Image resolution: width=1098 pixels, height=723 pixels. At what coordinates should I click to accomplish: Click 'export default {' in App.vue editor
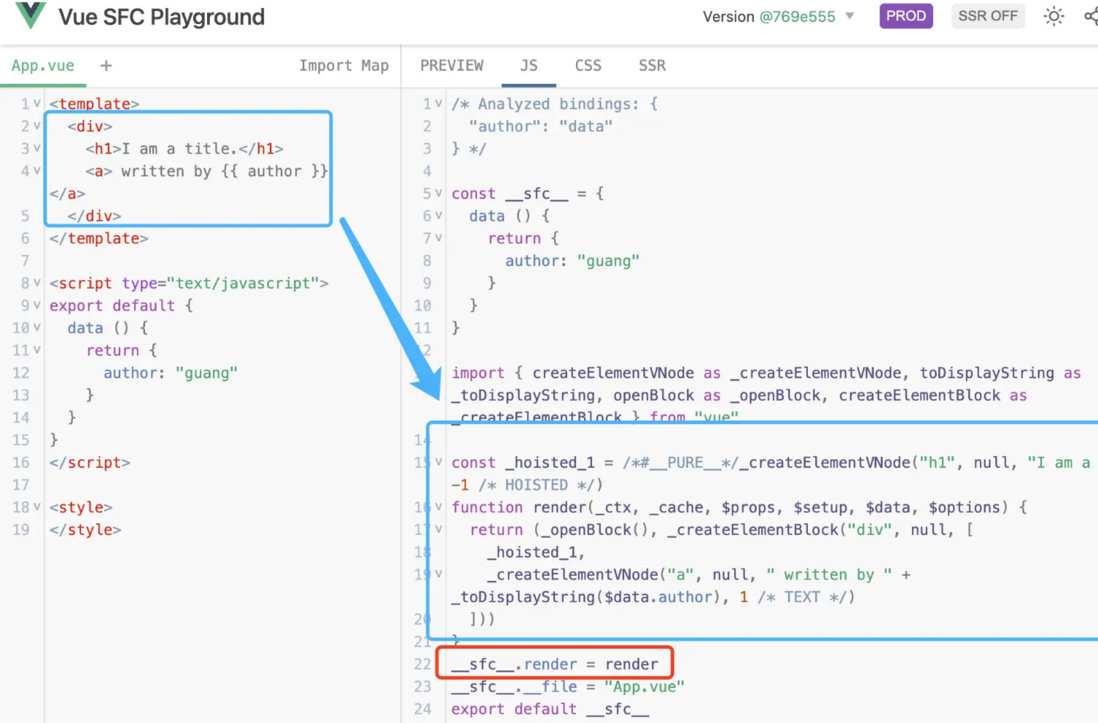[x=121, y=305]
